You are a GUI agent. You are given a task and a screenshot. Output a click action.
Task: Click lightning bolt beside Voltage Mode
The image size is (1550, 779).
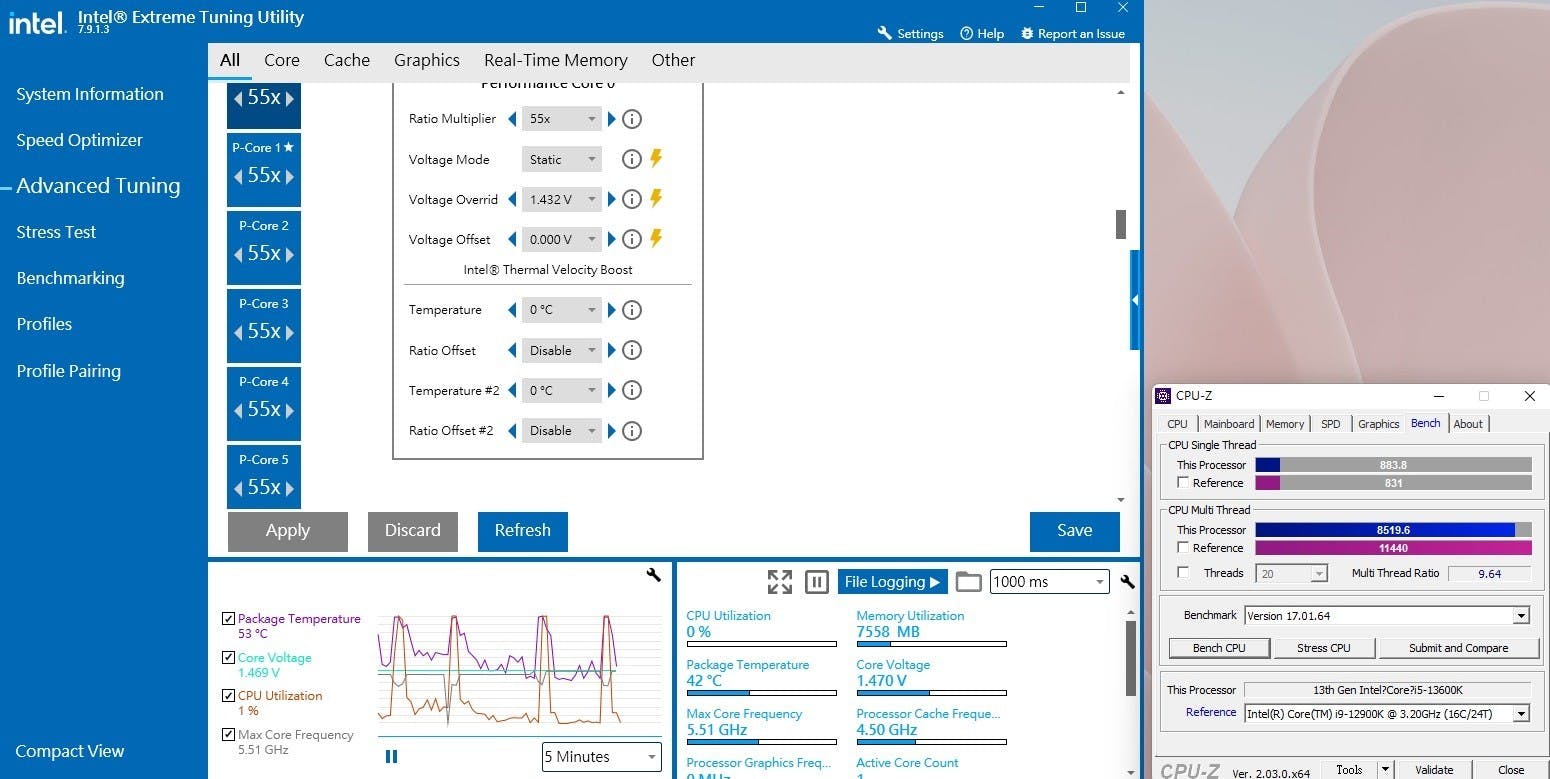[x=656, y=158]
